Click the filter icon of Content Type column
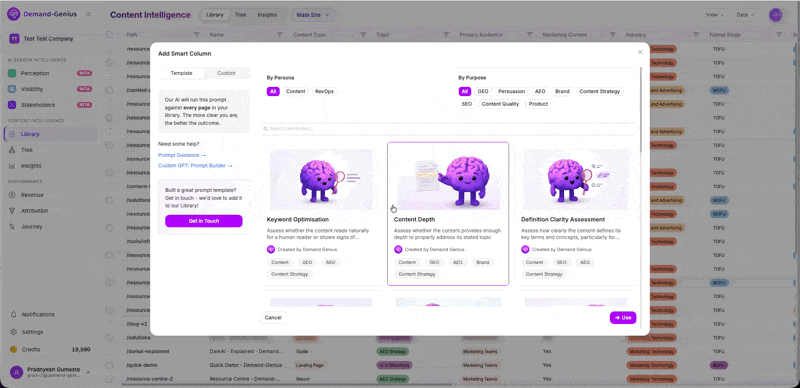This screenshot has height=388, width=800. point(363,35)
